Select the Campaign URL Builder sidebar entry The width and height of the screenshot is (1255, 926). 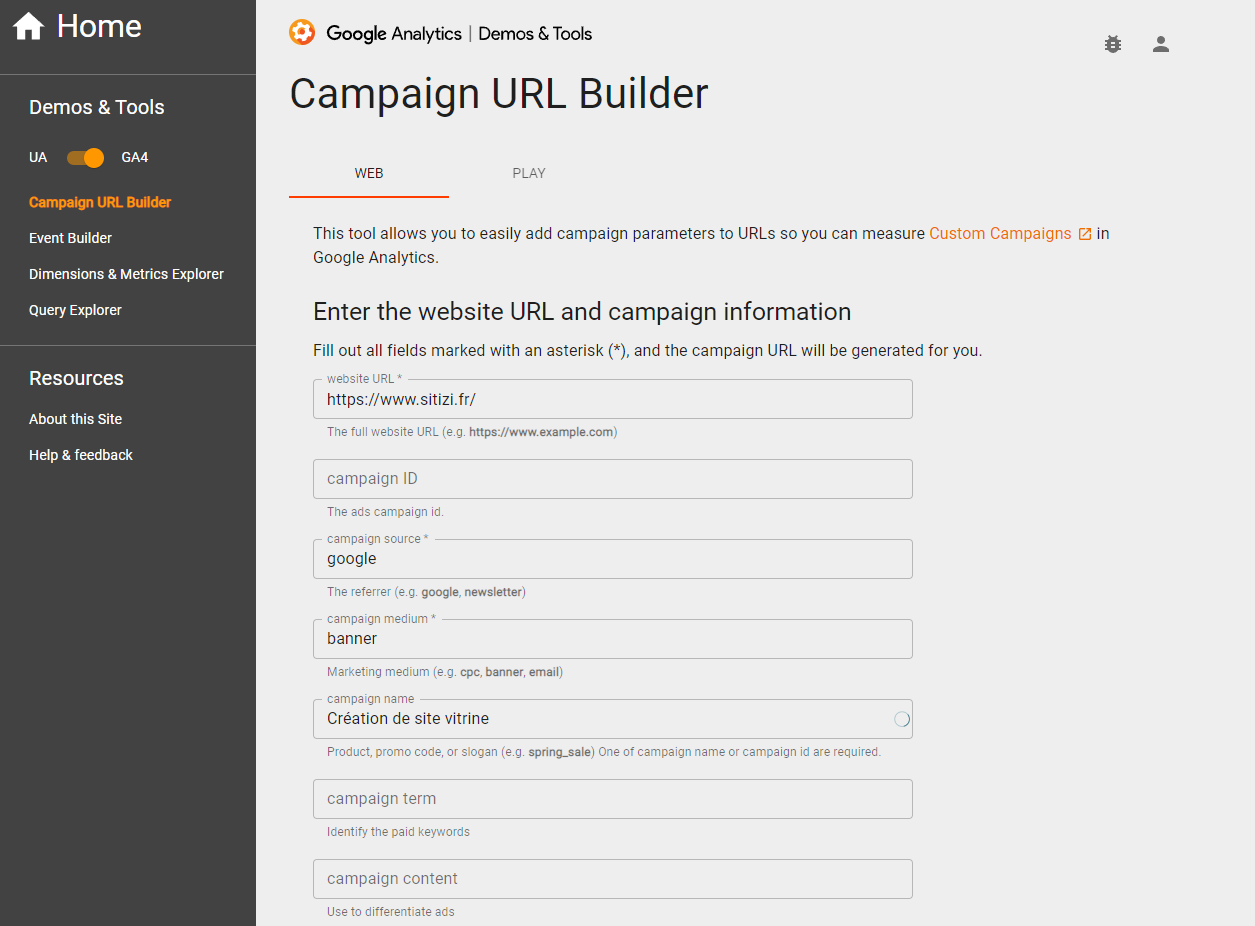click(x=99, y=202)
